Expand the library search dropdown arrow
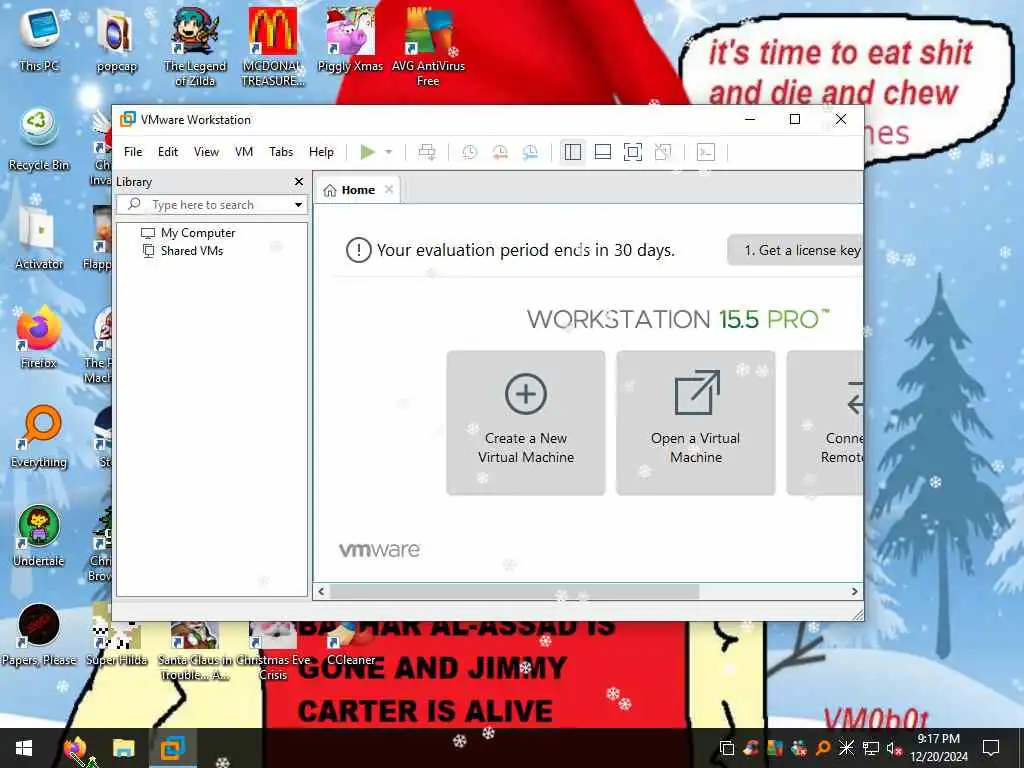 tap(298, 204)
